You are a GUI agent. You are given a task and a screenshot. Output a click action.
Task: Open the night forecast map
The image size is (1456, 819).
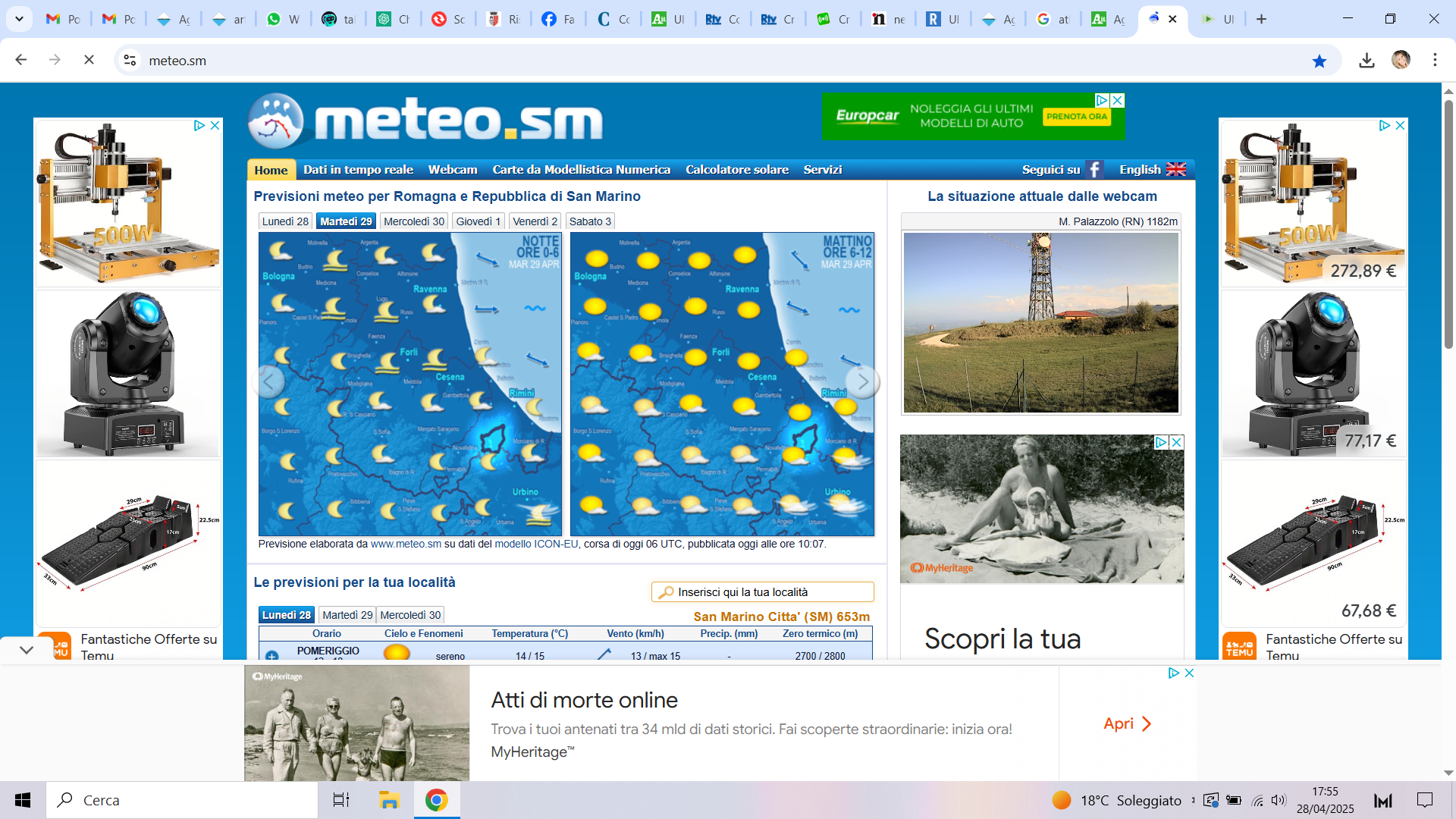point(410,384)
